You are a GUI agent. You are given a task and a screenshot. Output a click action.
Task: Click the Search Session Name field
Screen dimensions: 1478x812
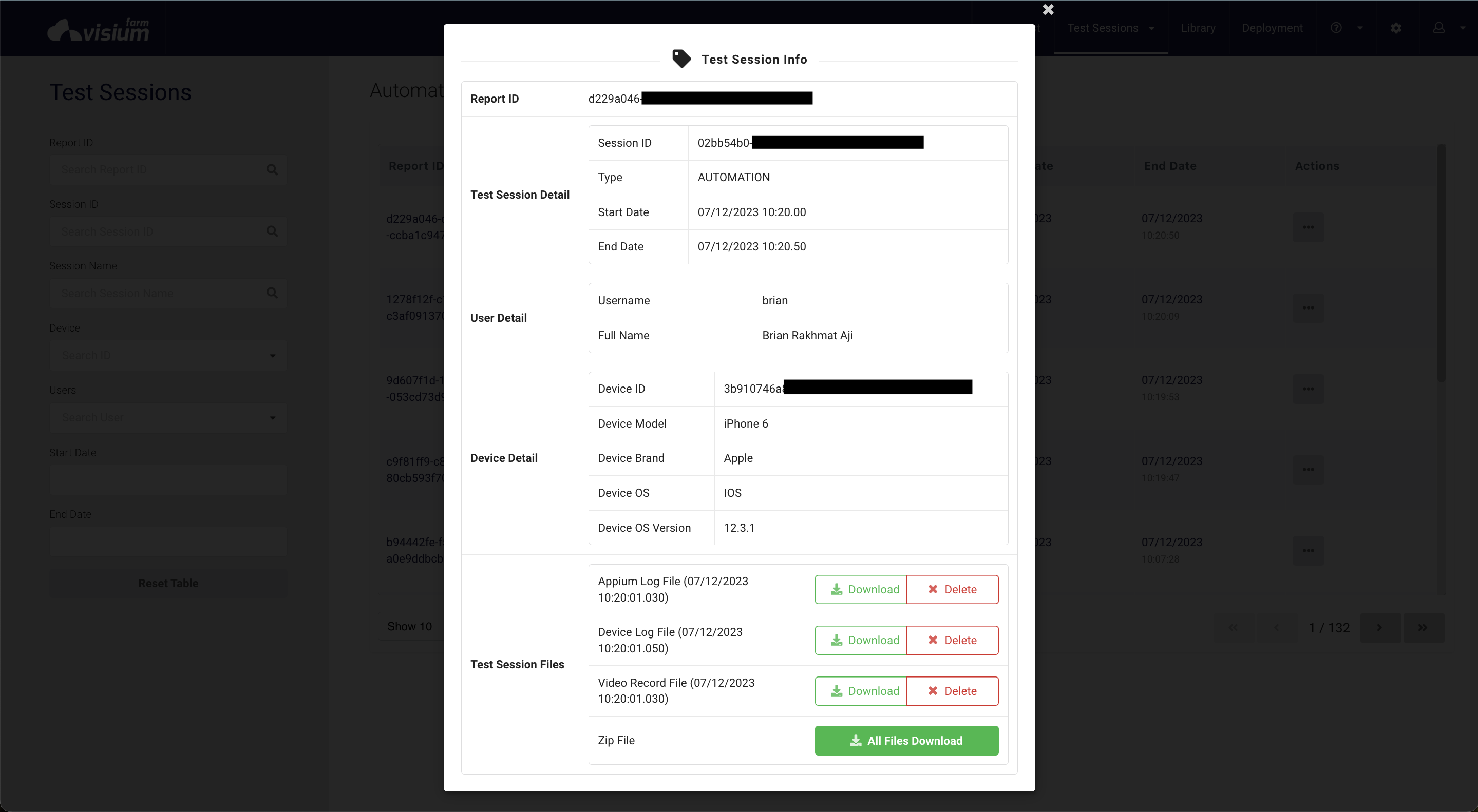(168, 293)
